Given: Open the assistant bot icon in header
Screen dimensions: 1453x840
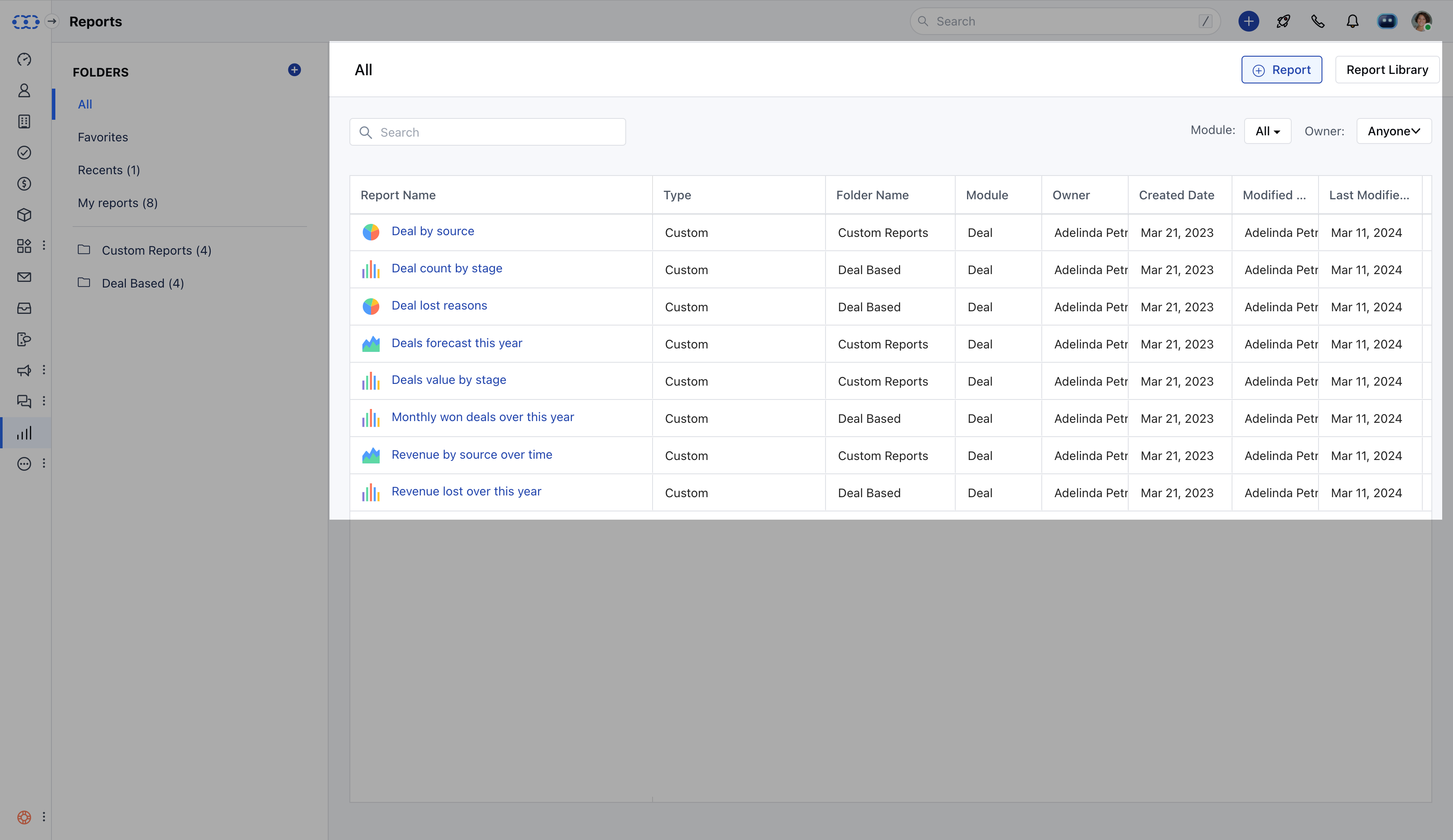Looking at the screenshot, I should [1387, 21].
